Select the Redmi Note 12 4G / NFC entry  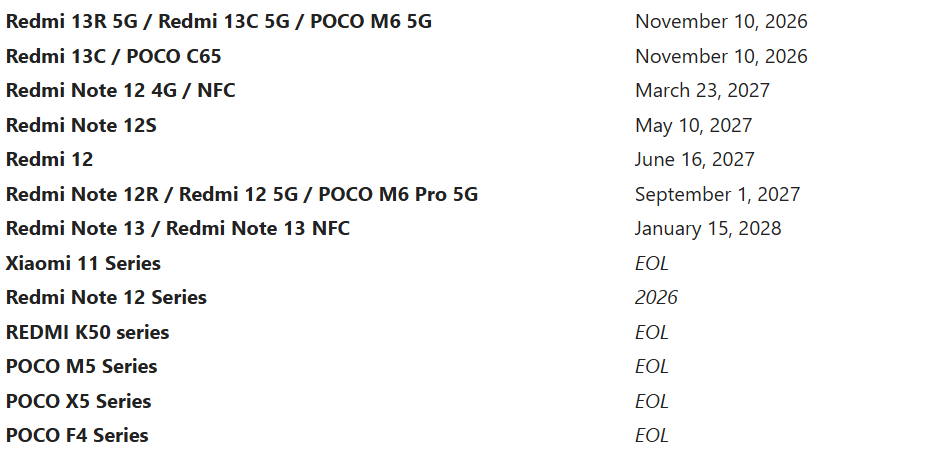pos(120,91)
